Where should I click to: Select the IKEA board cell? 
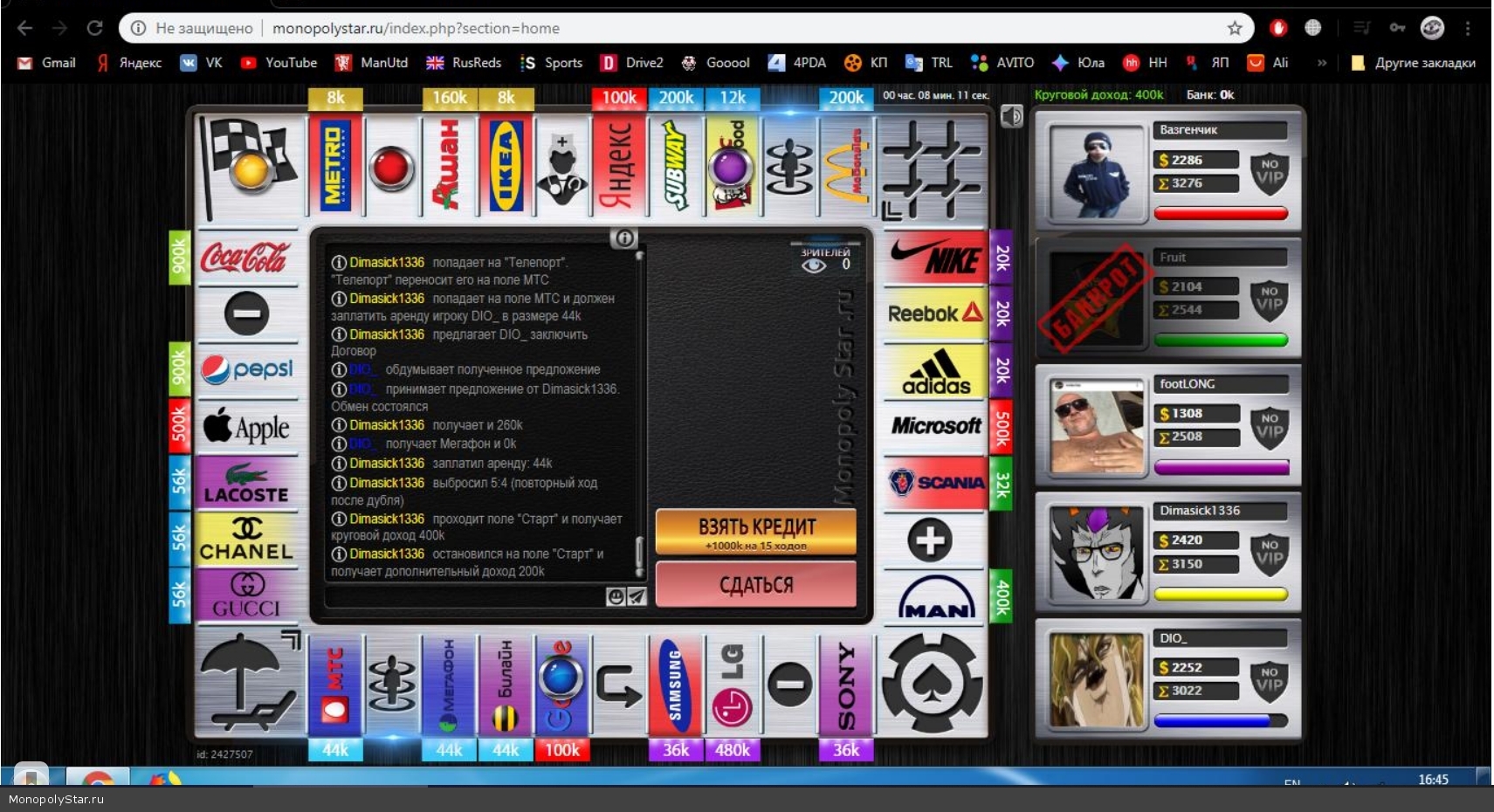[x=506, y=165]
